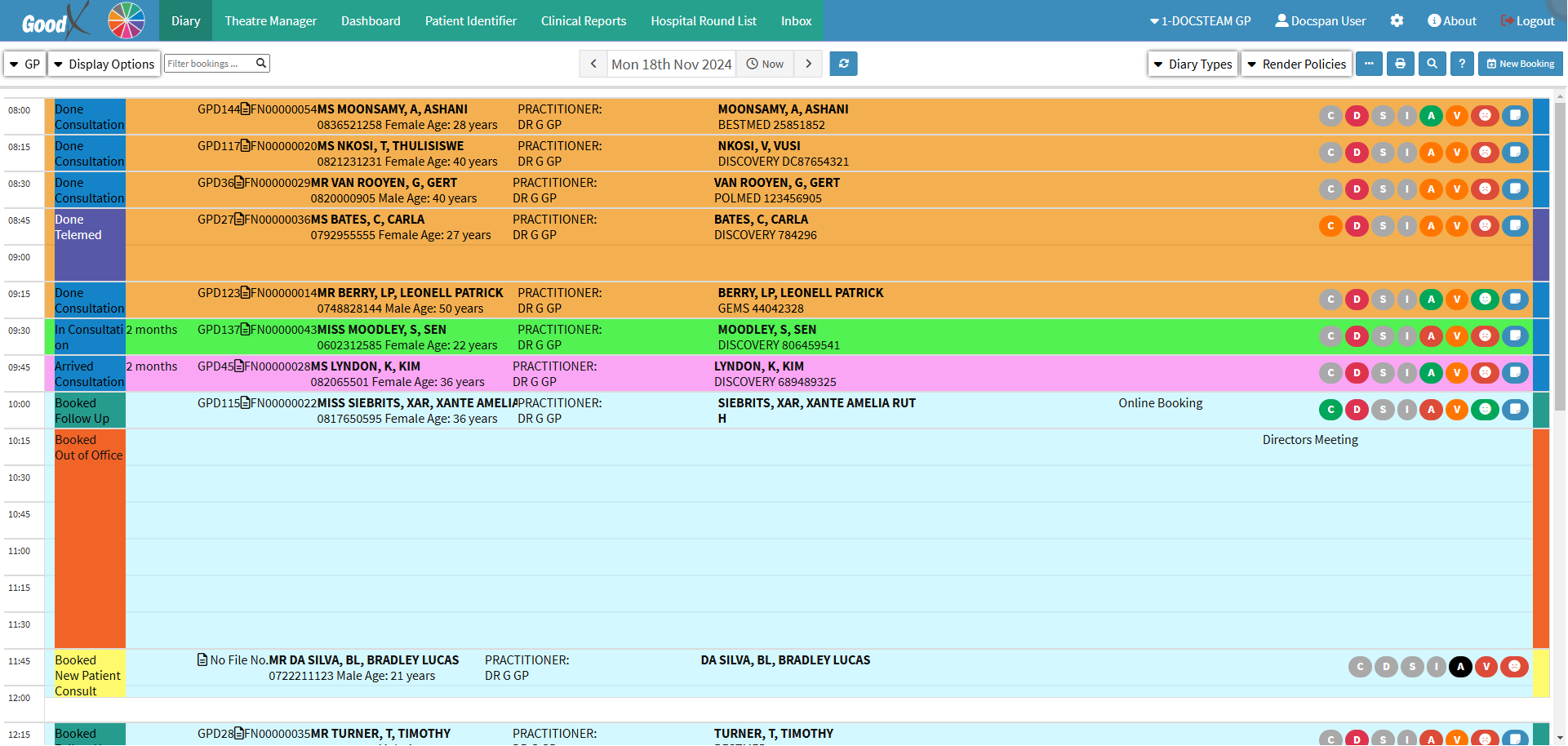Image resolution: width=1568 pixels, height=746 pixels.
Task: Expand the Display Options dropdown
Action: (104, 64)
